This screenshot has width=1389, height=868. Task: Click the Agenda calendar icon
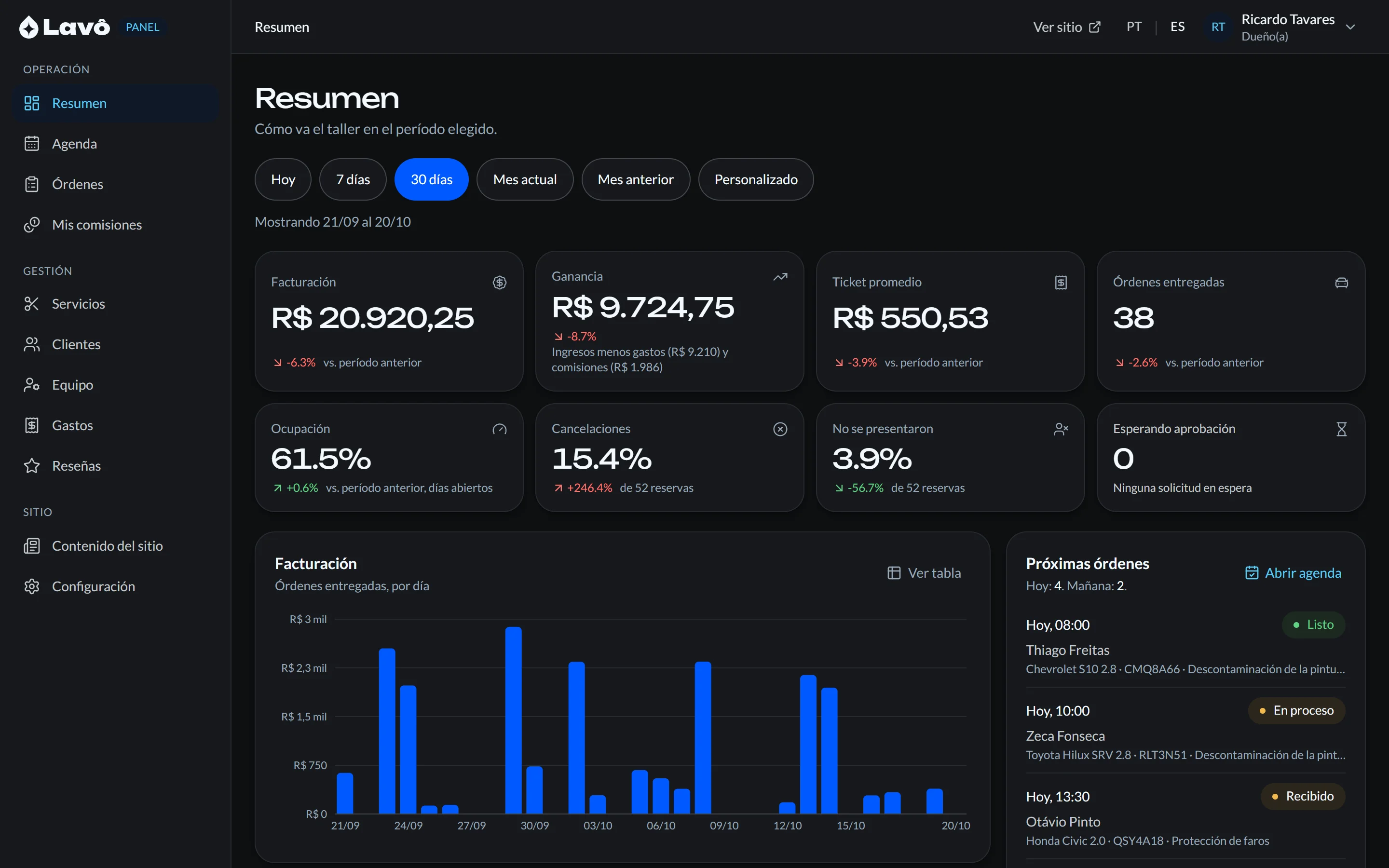coord(31,144)
